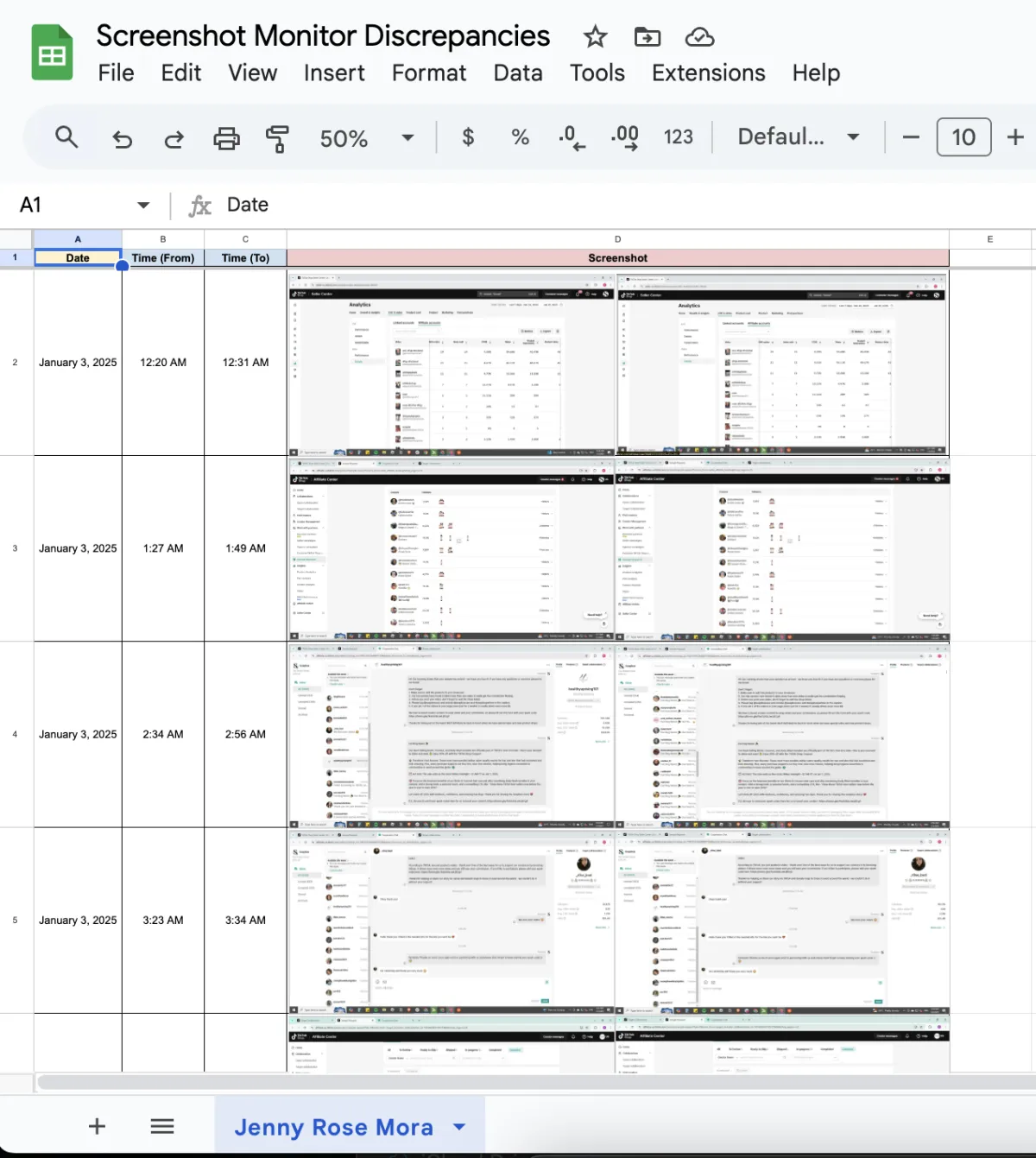Open the Default font dropdown
The width and height of the screenshot is (1036, 1158).
point(799,137)
